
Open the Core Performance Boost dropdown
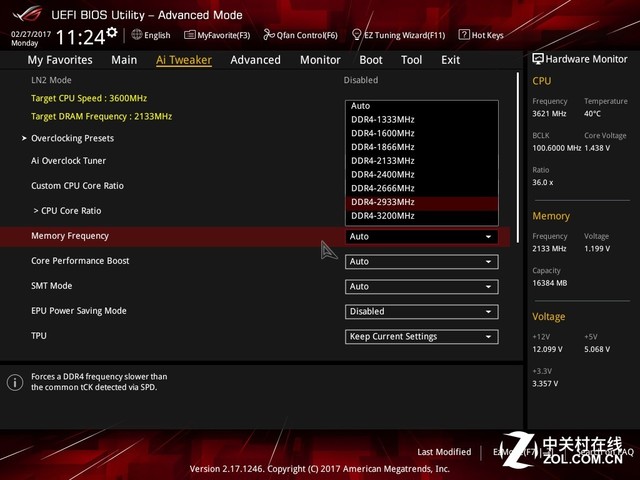[x=422, y=262]
